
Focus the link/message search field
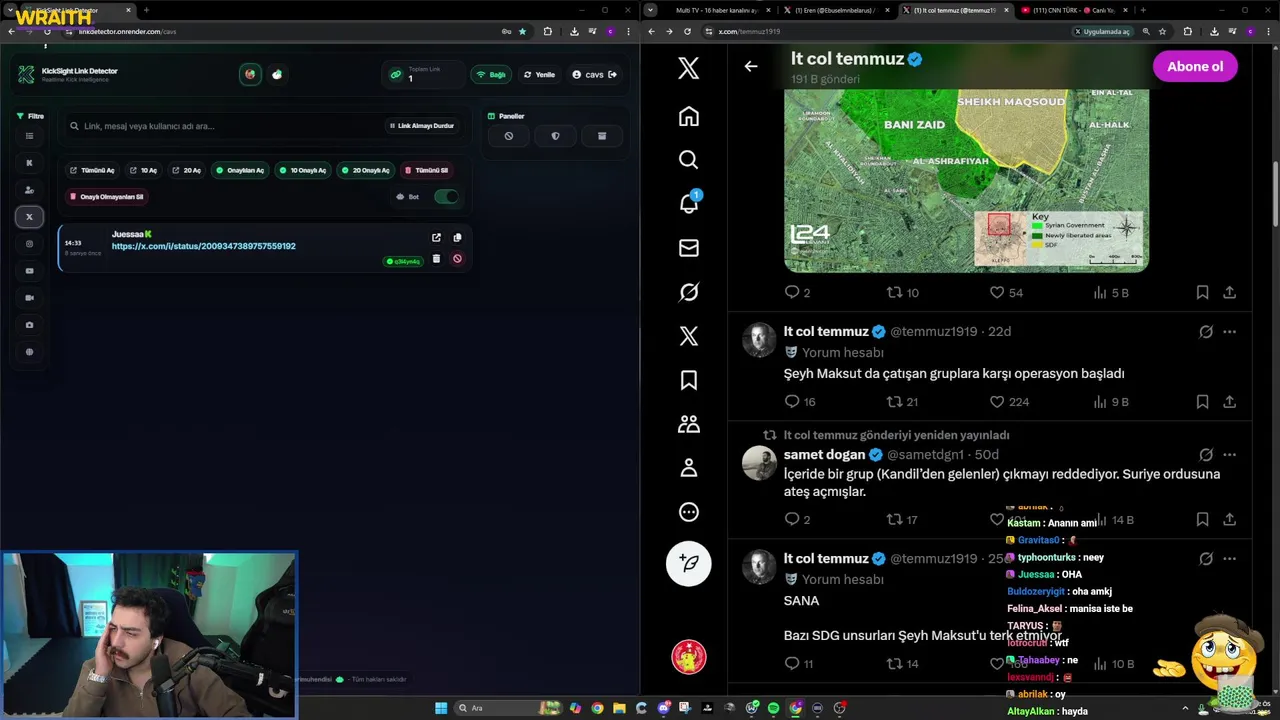click(x=225, y=126)
